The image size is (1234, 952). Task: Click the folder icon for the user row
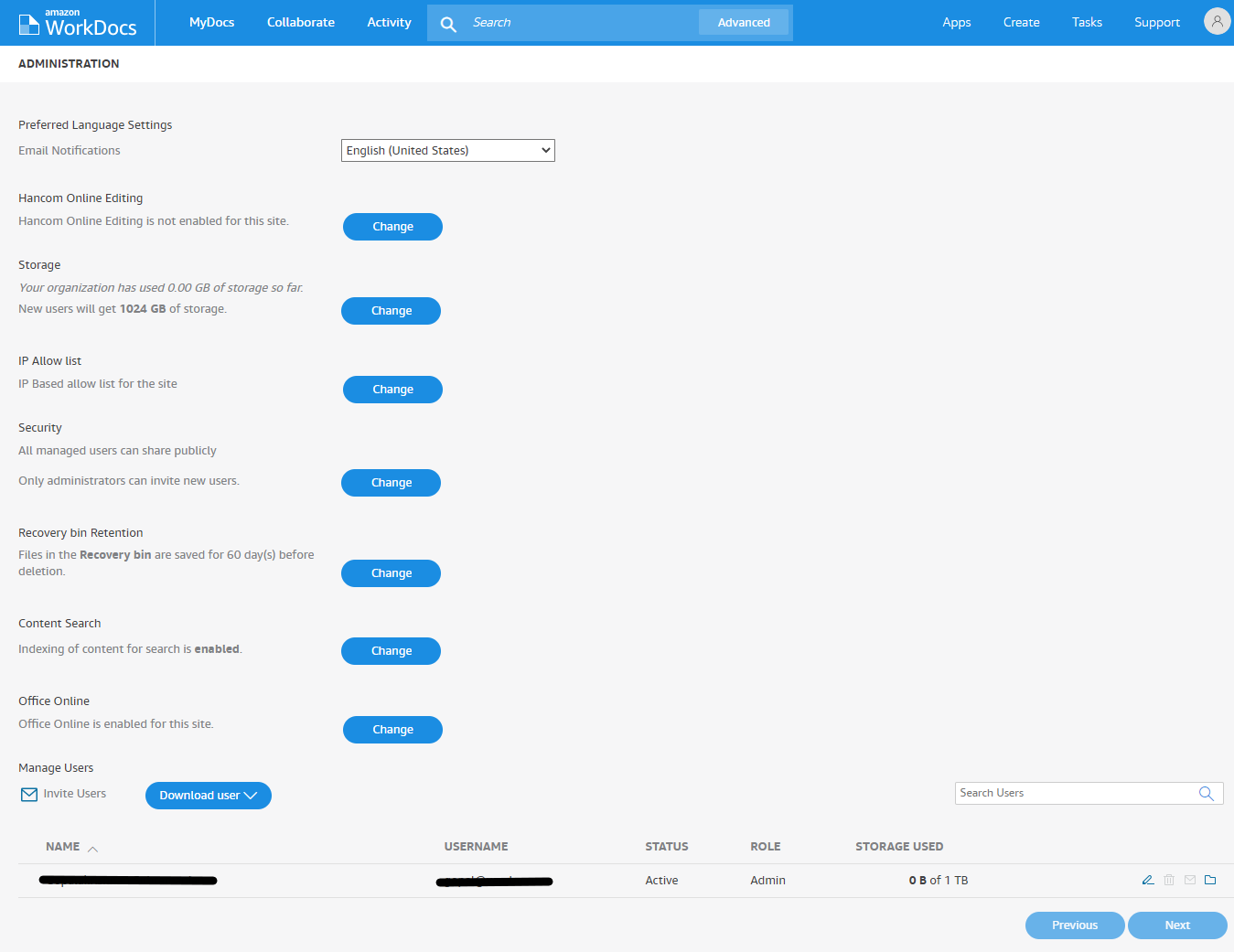(x=1210, y=880)
